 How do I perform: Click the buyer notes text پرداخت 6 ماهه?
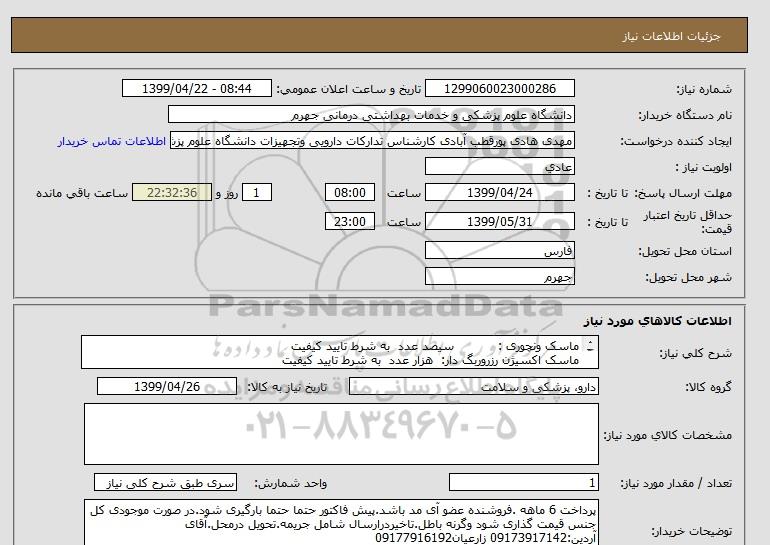coord(341,524)
